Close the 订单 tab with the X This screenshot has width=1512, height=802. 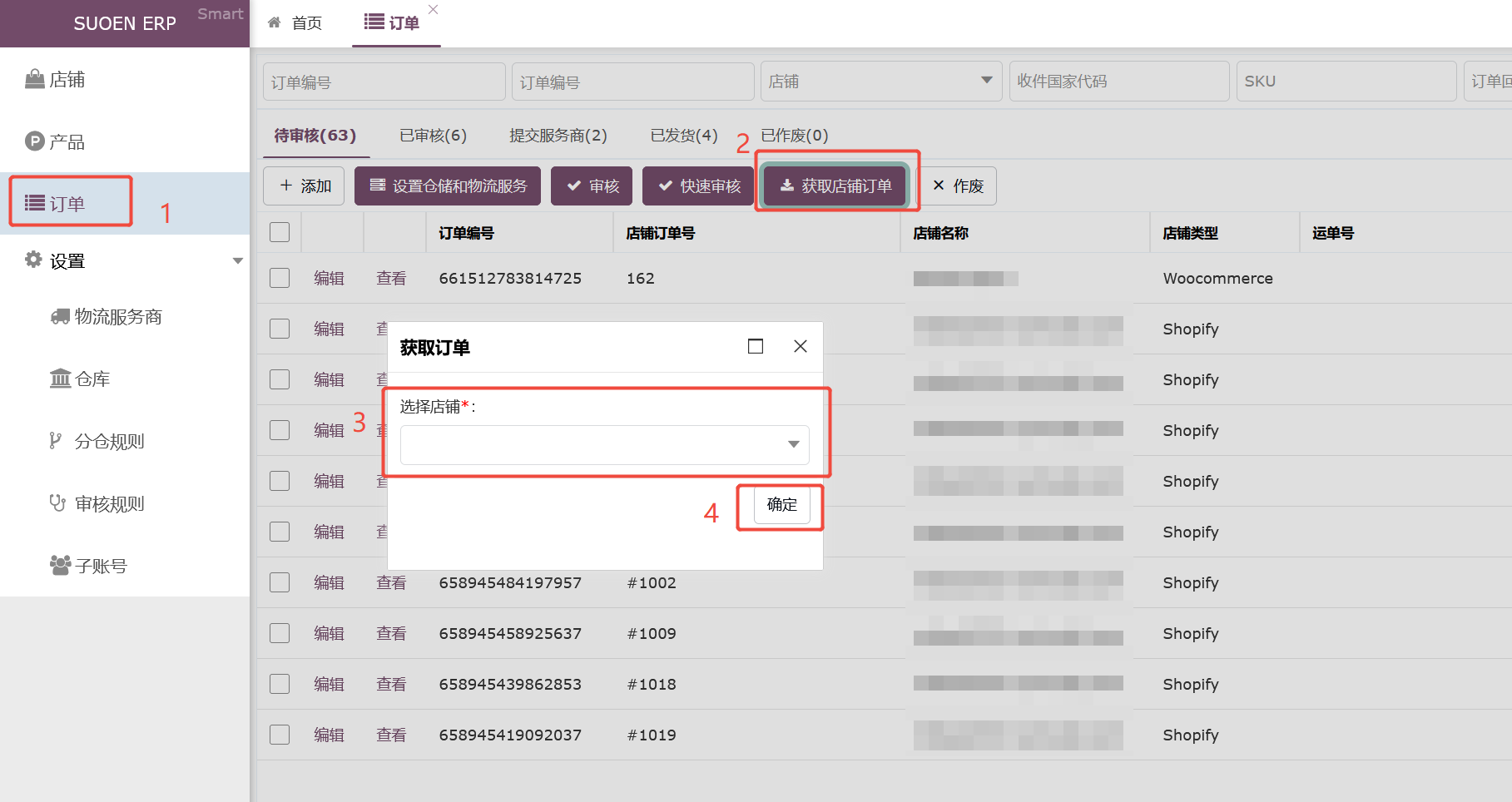(x=433, y=9)
